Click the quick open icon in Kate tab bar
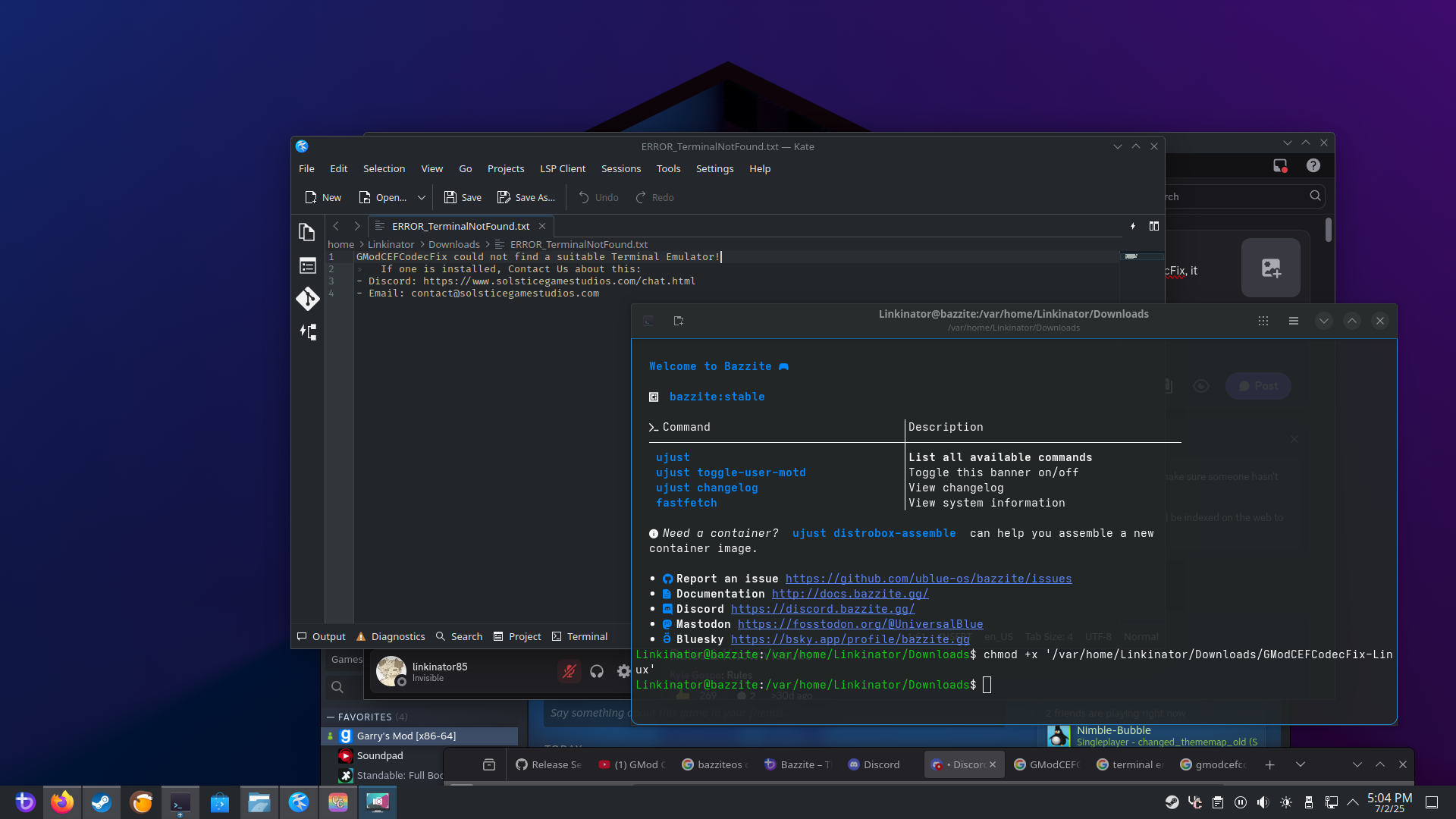The image size is (1456, 819). tap(1133, 226)
